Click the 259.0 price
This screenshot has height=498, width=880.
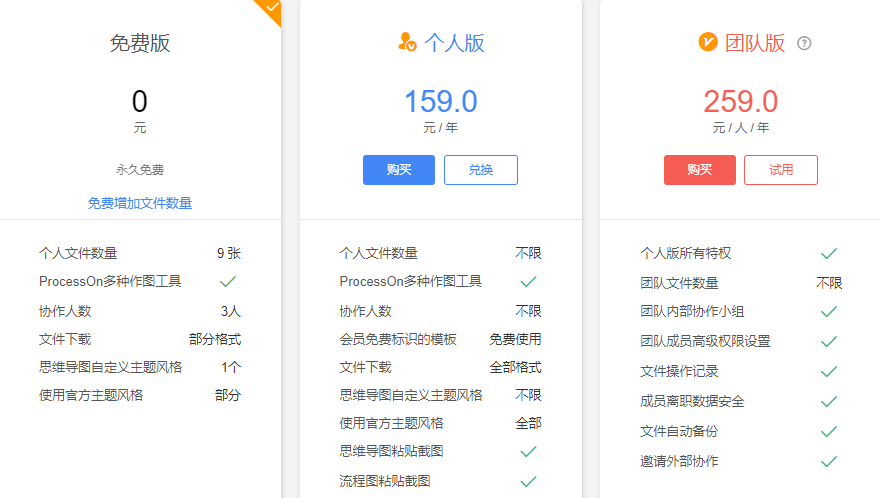coord(741,102)
